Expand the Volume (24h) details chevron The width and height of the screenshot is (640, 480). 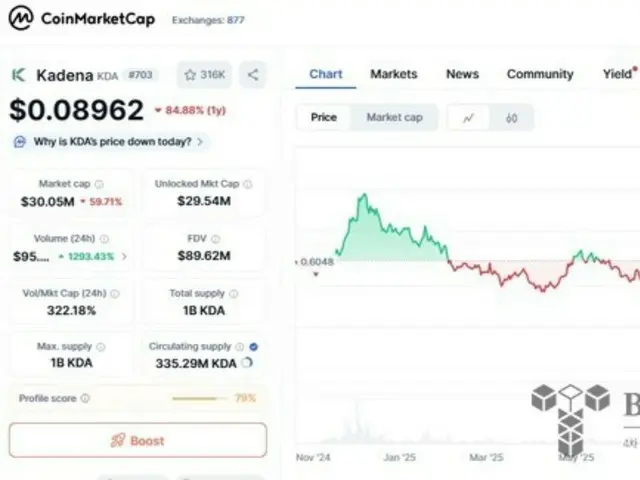[124, 257]
